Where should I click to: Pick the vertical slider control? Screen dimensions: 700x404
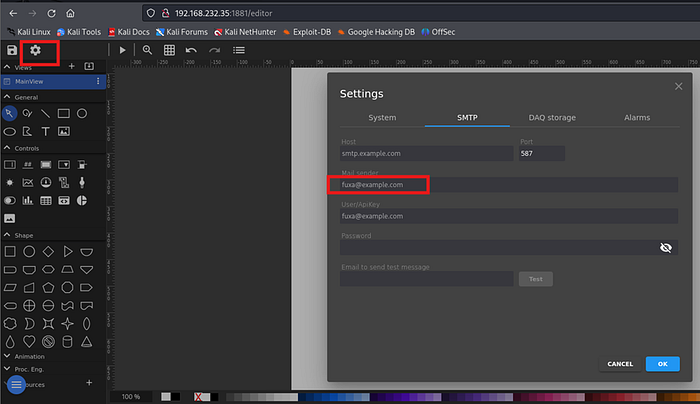tap(82, 183)
